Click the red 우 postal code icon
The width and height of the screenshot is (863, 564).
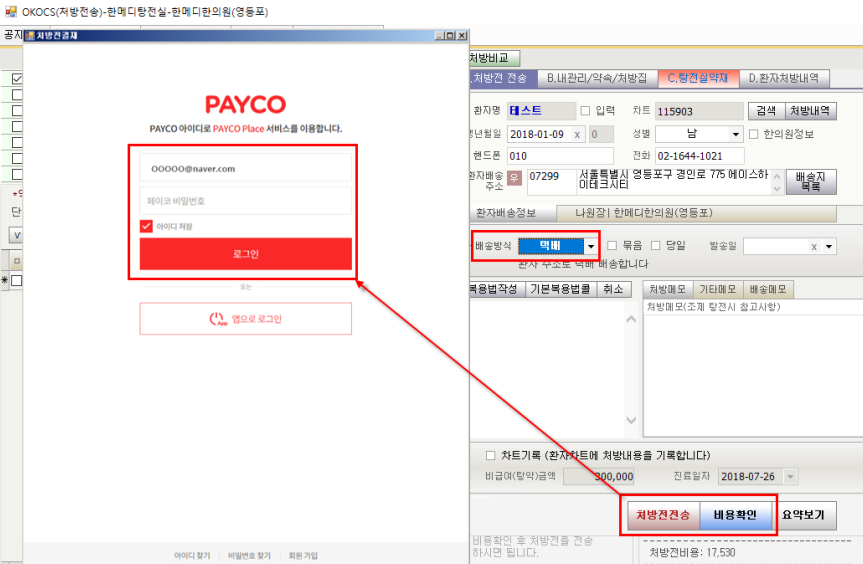(x=514, y=178)
